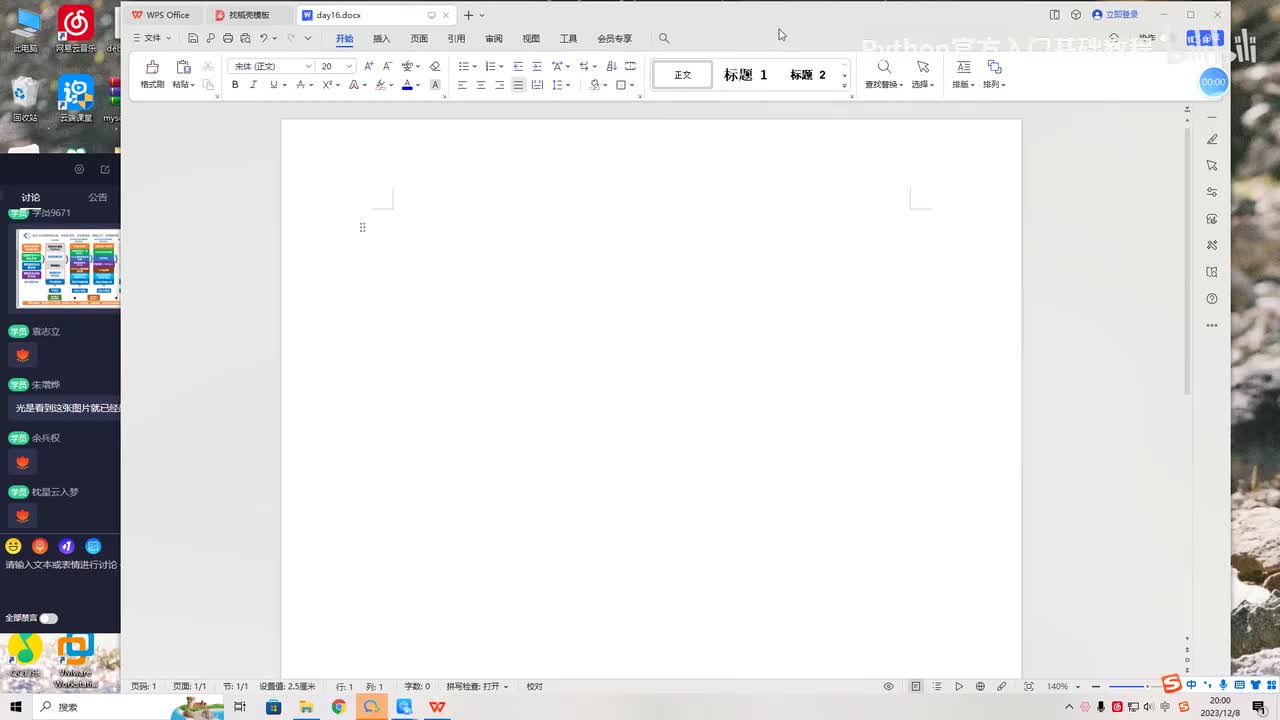The image size is (1280, 720).
Task: Switch to outline view icon
Action: pyautogui.click(x=937, y=686)
